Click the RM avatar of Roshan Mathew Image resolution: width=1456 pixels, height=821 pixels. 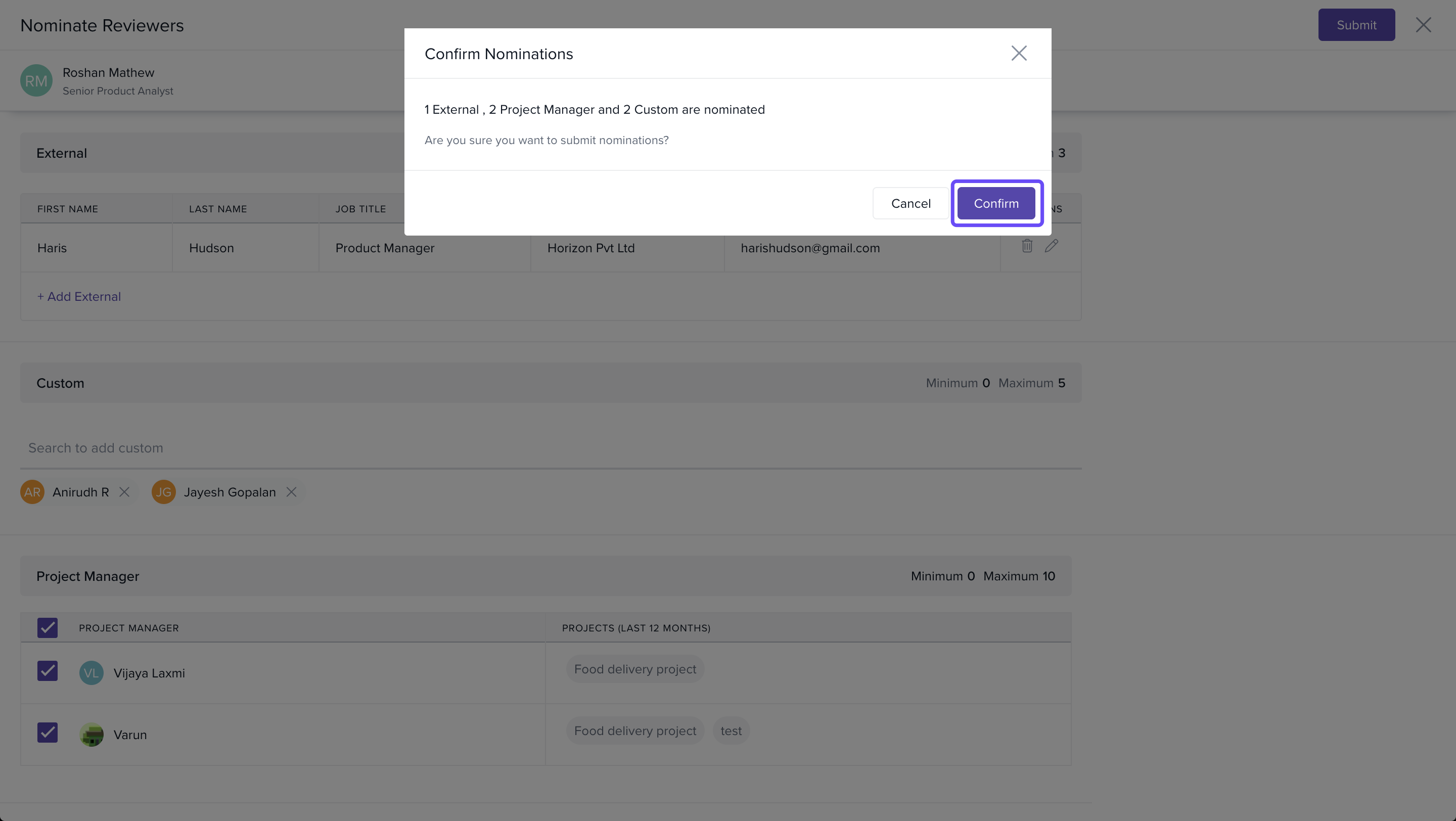coord(36,81)
